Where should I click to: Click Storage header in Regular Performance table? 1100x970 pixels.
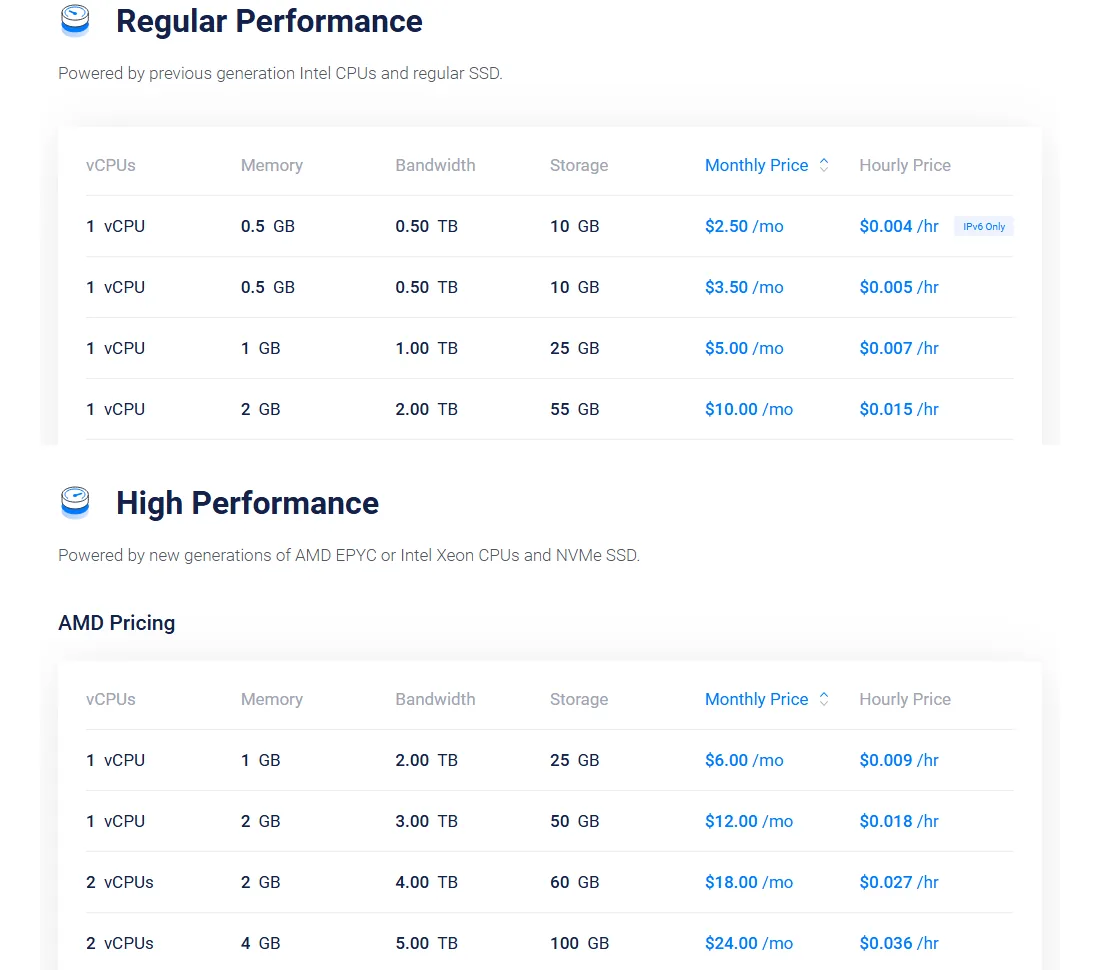579,165
